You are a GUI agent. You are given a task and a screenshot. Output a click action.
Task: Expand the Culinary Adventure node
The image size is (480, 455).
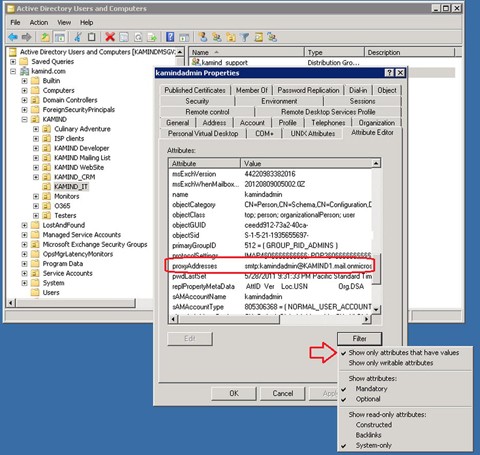[36, 129]
